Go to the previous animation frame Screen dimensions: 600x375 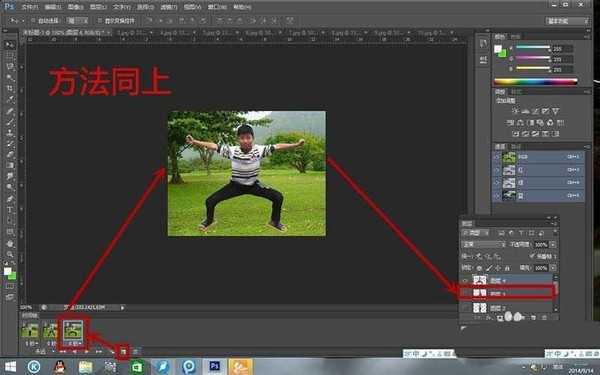74,351
